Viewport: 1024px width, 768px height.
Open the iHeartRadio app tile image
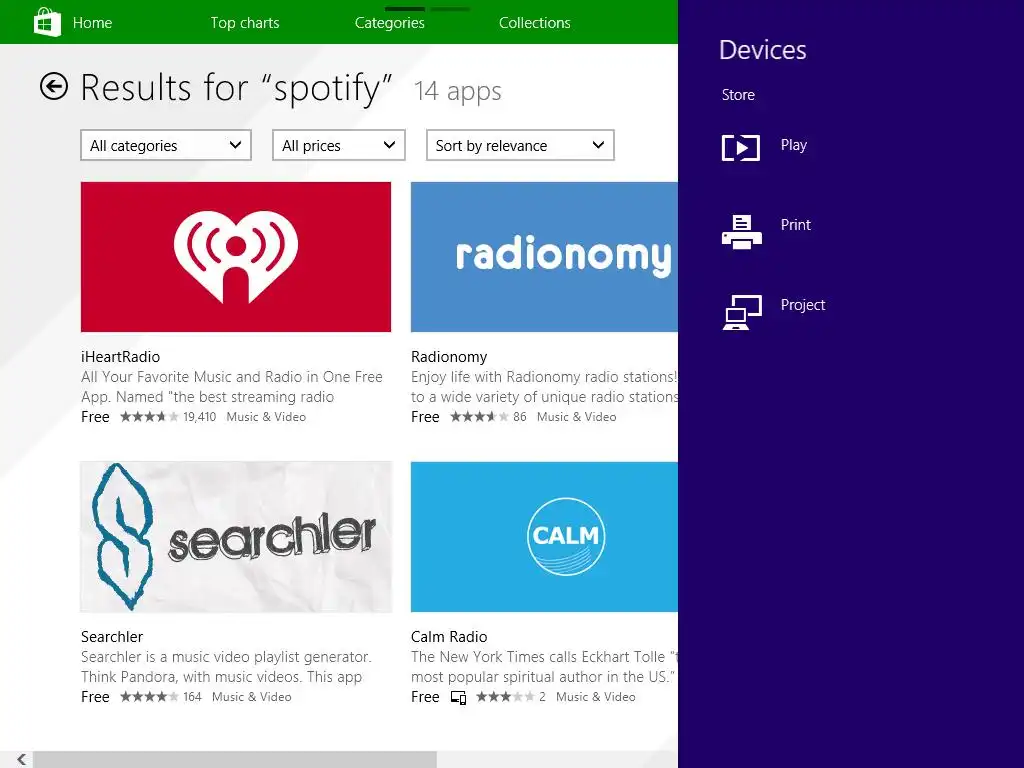(x=236, y=257)
